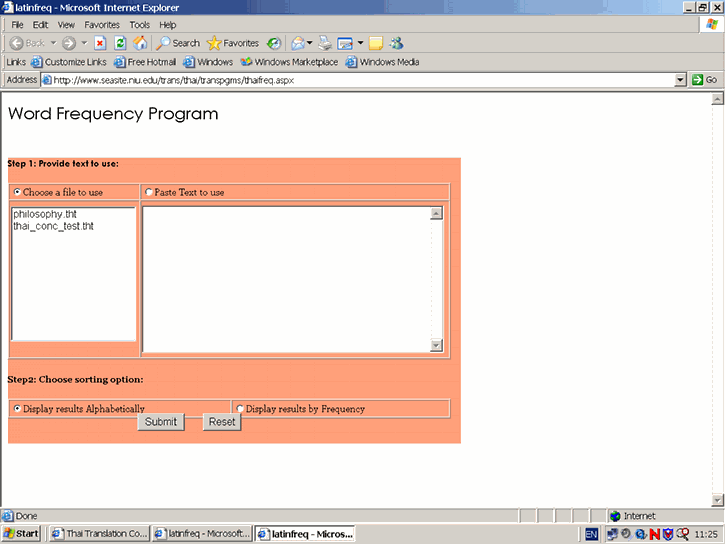Open the Customize Links link

[x=69, y=62]
